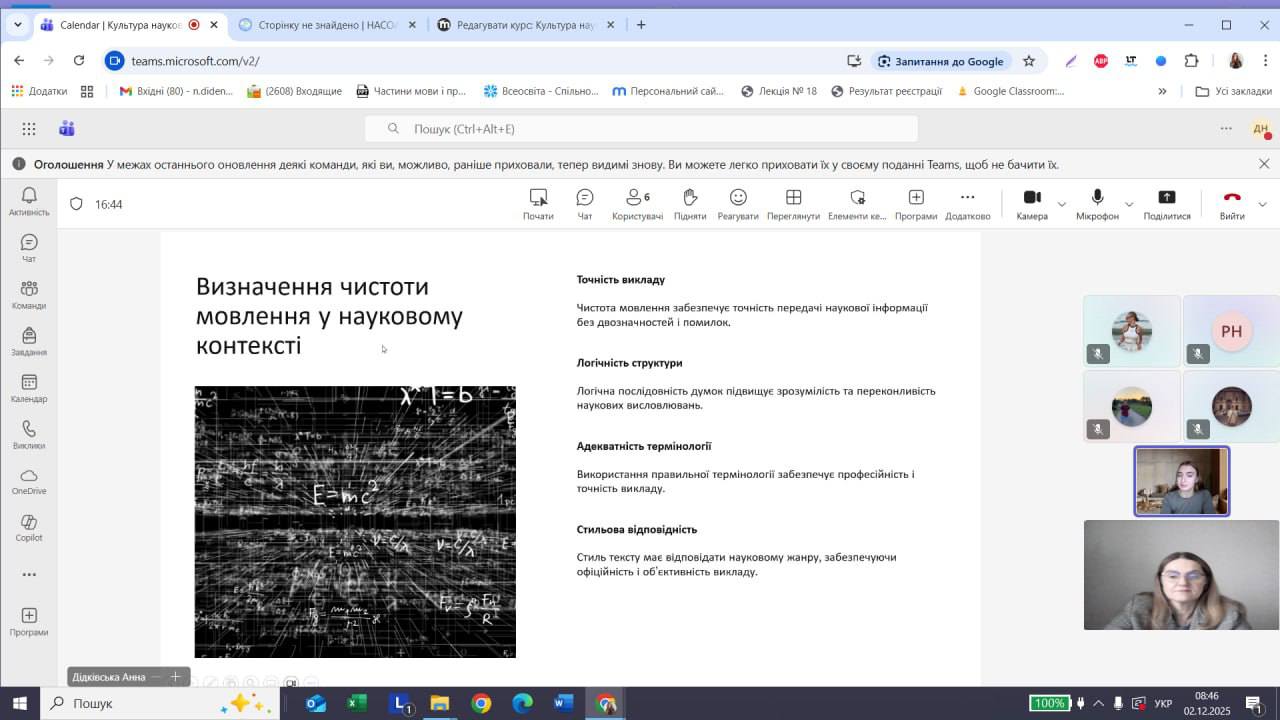The image size is (1280, 720).
Task: Expand the microphone options dropdown arrow
Action: pyautogui.click(x=1129, y=204)
